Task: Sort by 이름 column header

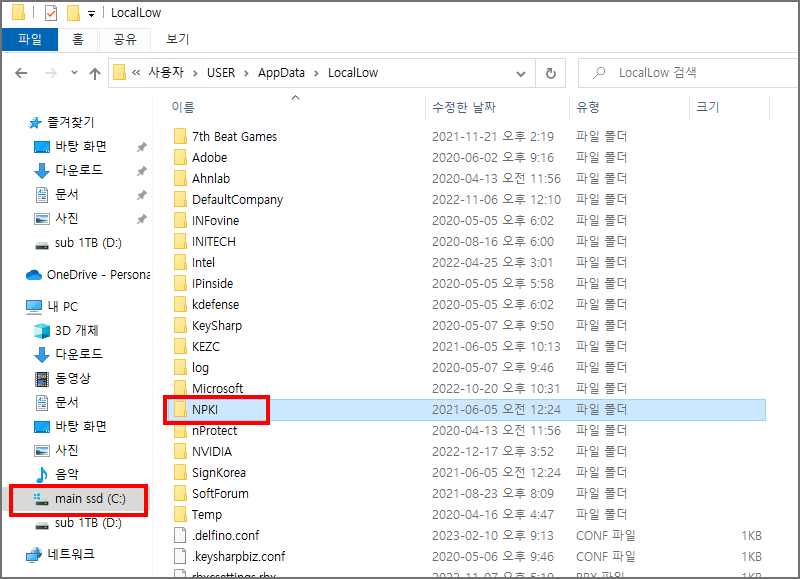Action: click(183, 107)
